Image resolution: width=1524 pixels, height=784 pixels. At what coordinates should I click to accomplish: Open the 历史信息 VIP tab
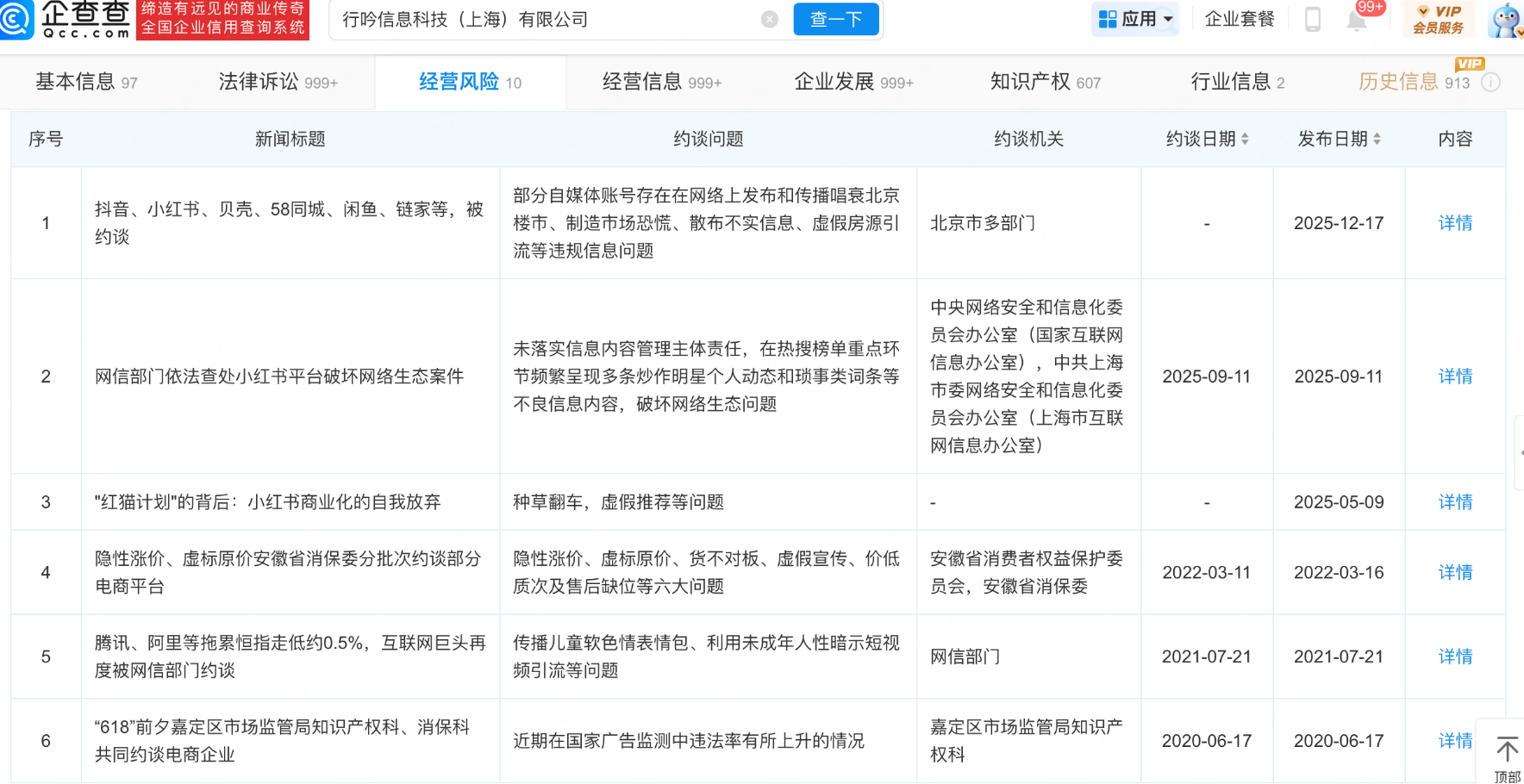coord(1414,82)
